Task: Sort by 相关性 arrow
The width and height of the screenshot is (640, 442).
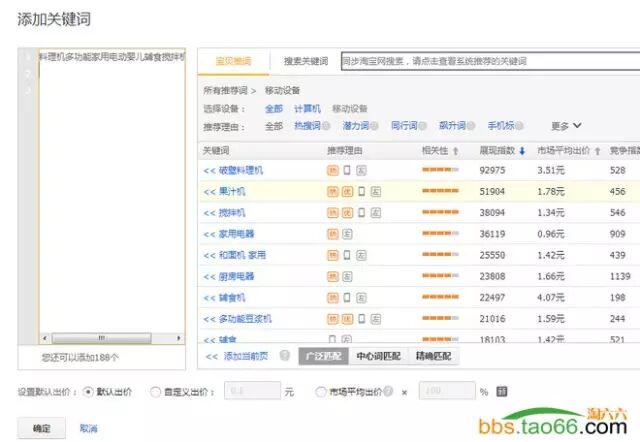Action: point(456,151)
